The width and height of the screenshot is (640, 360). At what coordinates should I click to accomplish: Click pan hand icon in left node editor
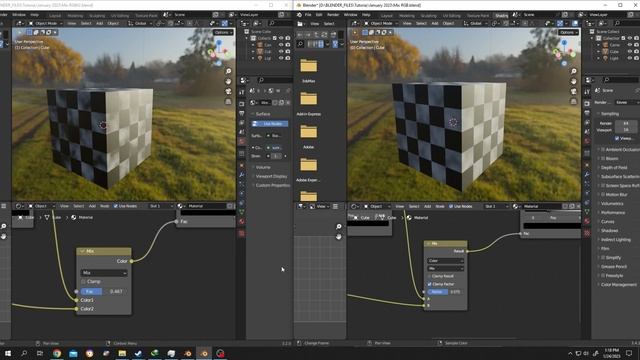click(x=4, y=236)
